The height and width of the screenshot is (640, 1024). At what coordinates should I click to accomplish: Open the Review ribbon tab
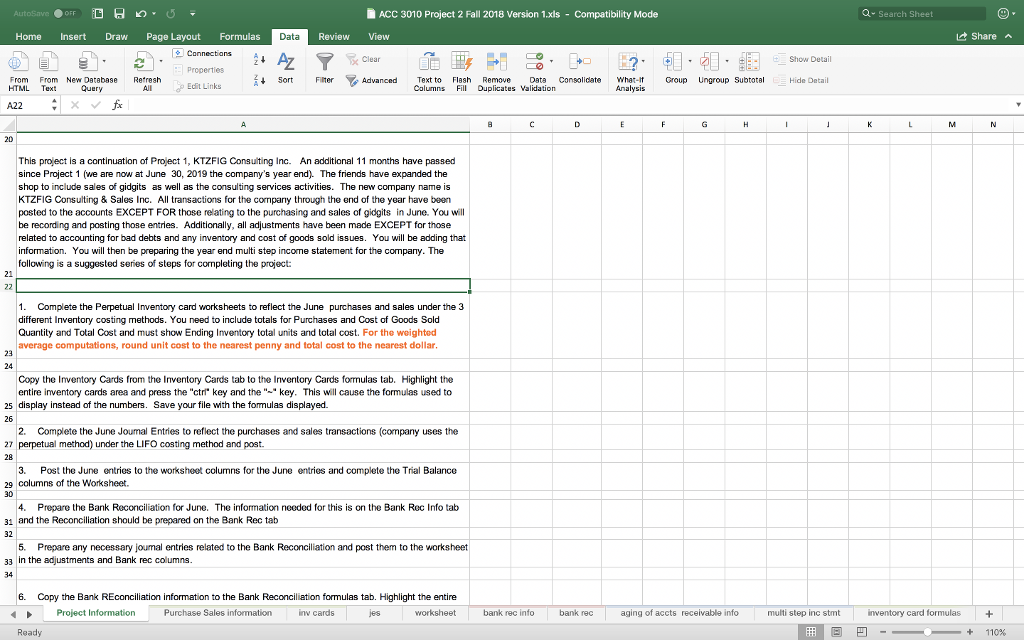click(x=334, y=37)
